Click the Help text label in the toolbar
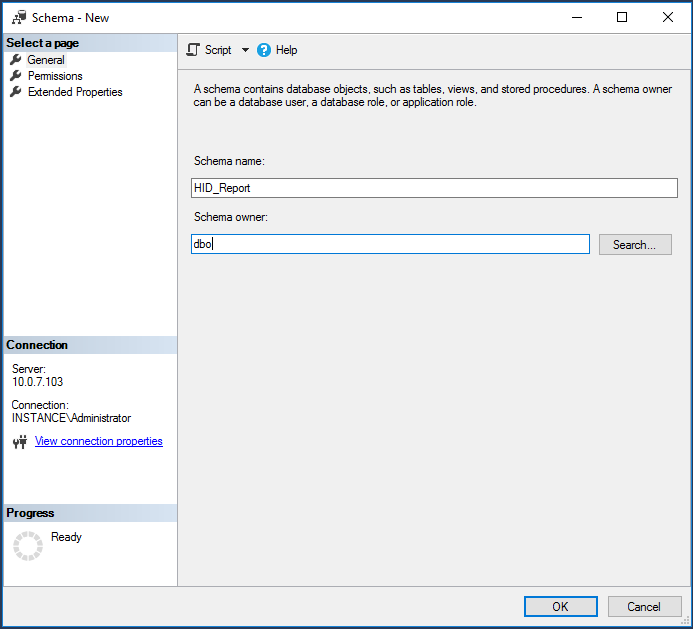Viewport: 693px width, 629px height. click(x=286, y=50)
